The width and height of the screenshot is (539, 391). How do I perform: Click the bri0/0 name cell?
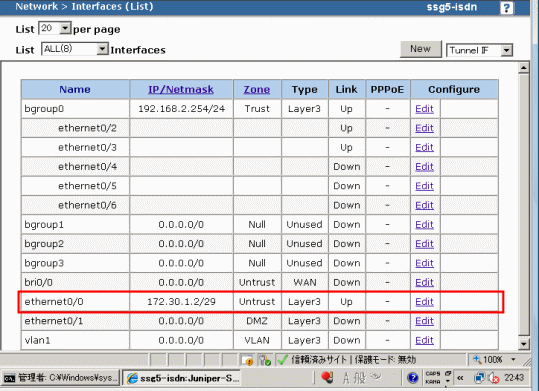coord(75,282)
